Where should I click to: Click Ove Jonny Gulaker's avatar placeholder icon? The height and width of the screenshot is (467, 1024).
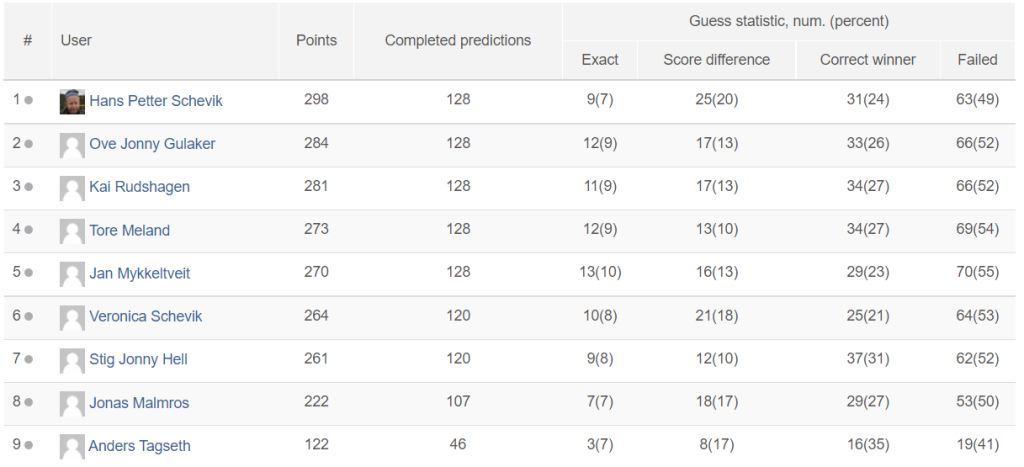[72, 145]
